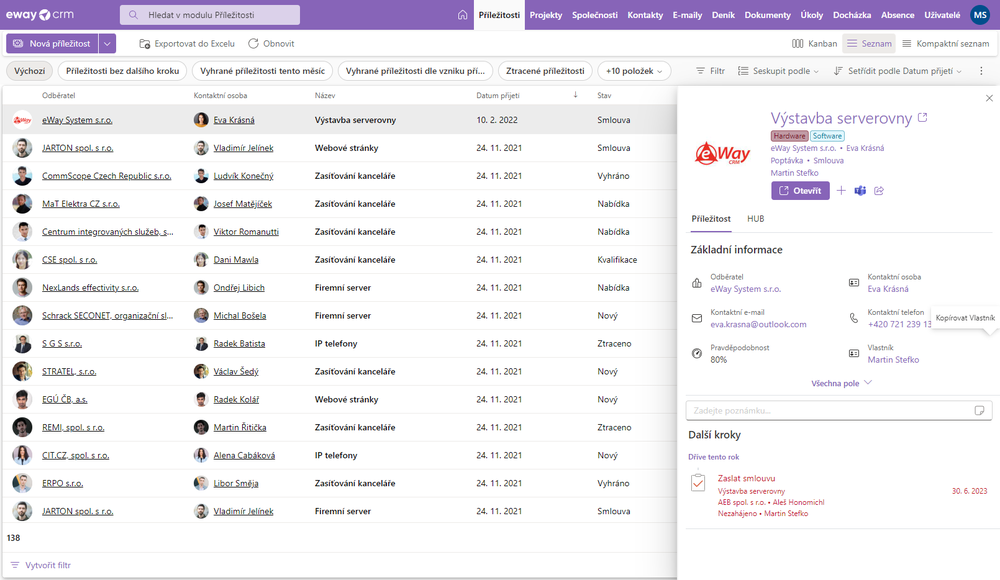Click Vytvořit filtr at the bottom
The width and height of the screenshot is (1000, 580).
40,565
